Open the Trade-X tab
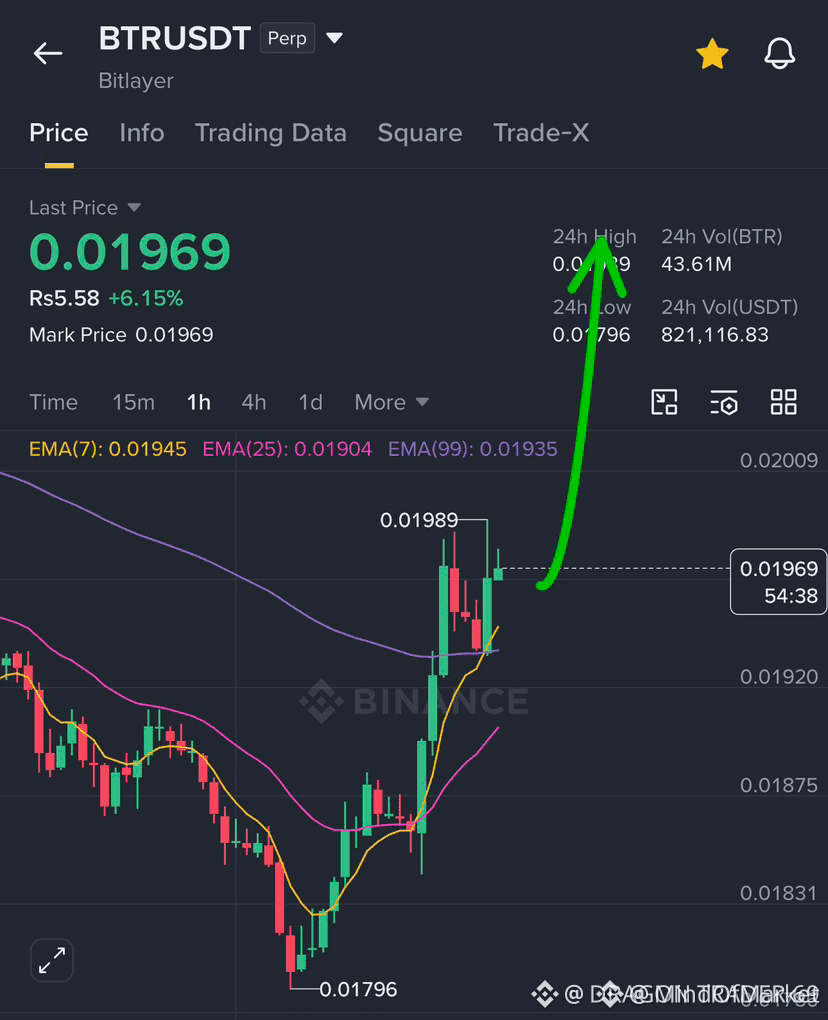 (541, 133)
